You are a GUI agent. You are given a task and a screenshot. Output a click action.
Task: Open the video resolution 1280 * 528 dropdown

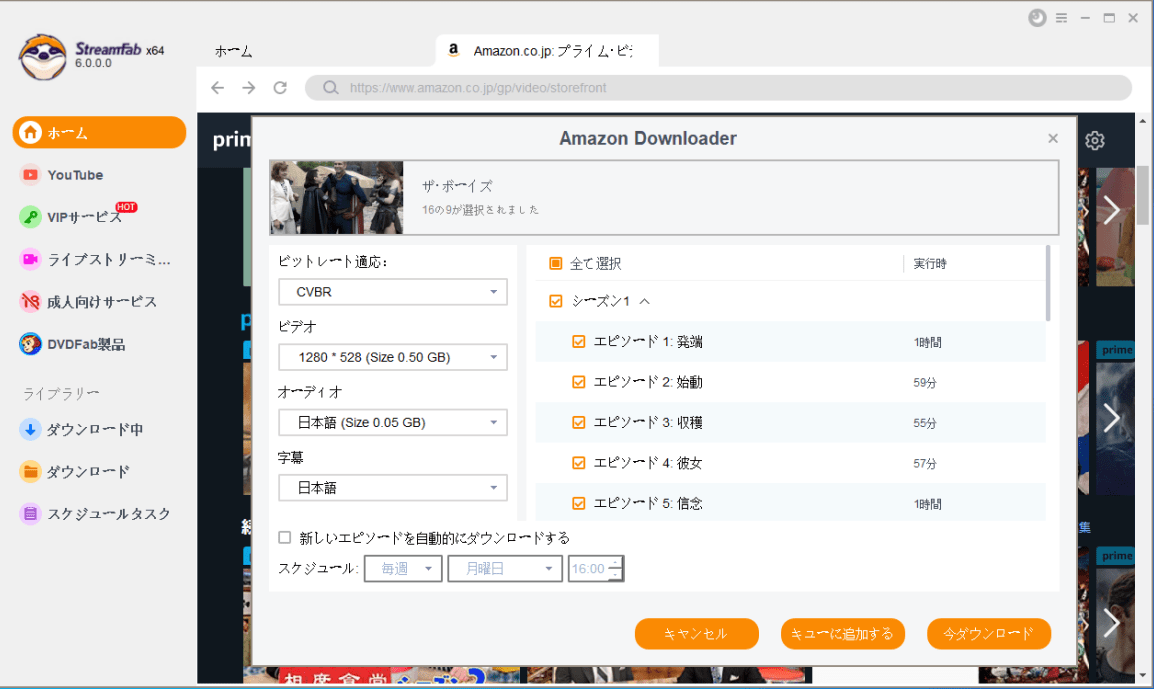coord(393,357)
